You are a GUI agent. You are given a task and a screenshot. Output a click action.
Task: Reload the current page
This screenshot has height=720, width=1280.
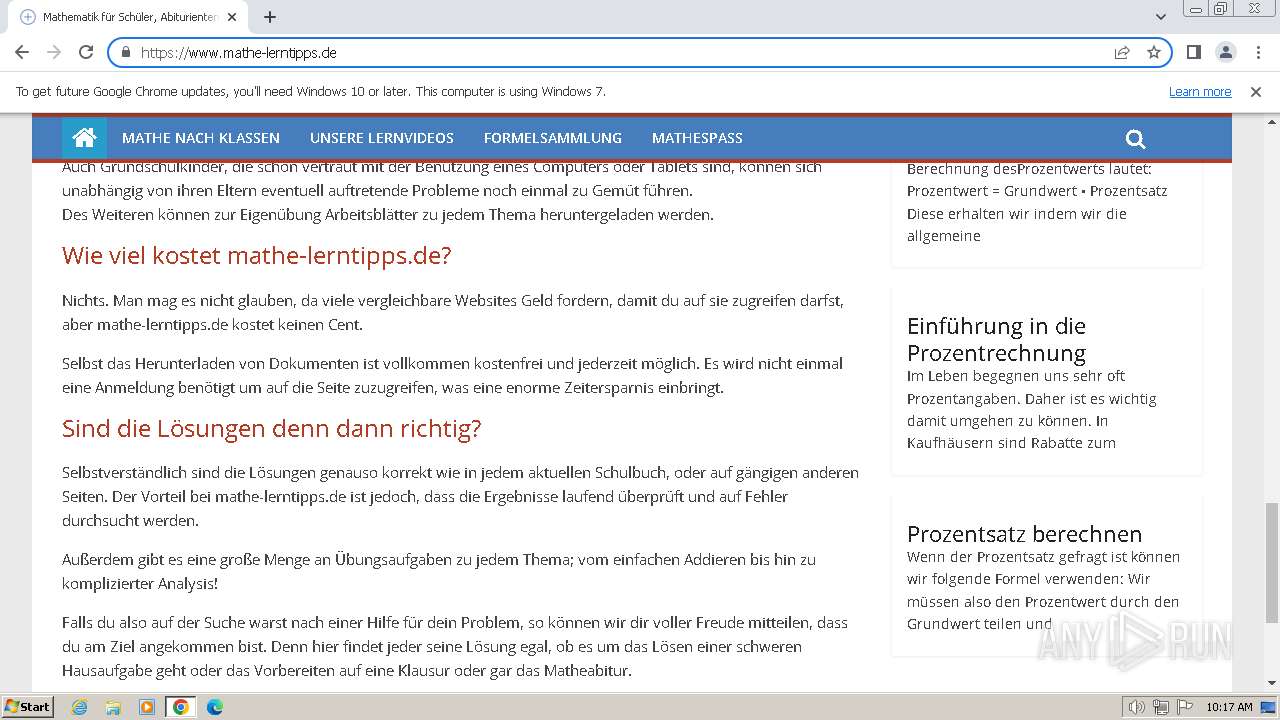click(x=86, y=53)
